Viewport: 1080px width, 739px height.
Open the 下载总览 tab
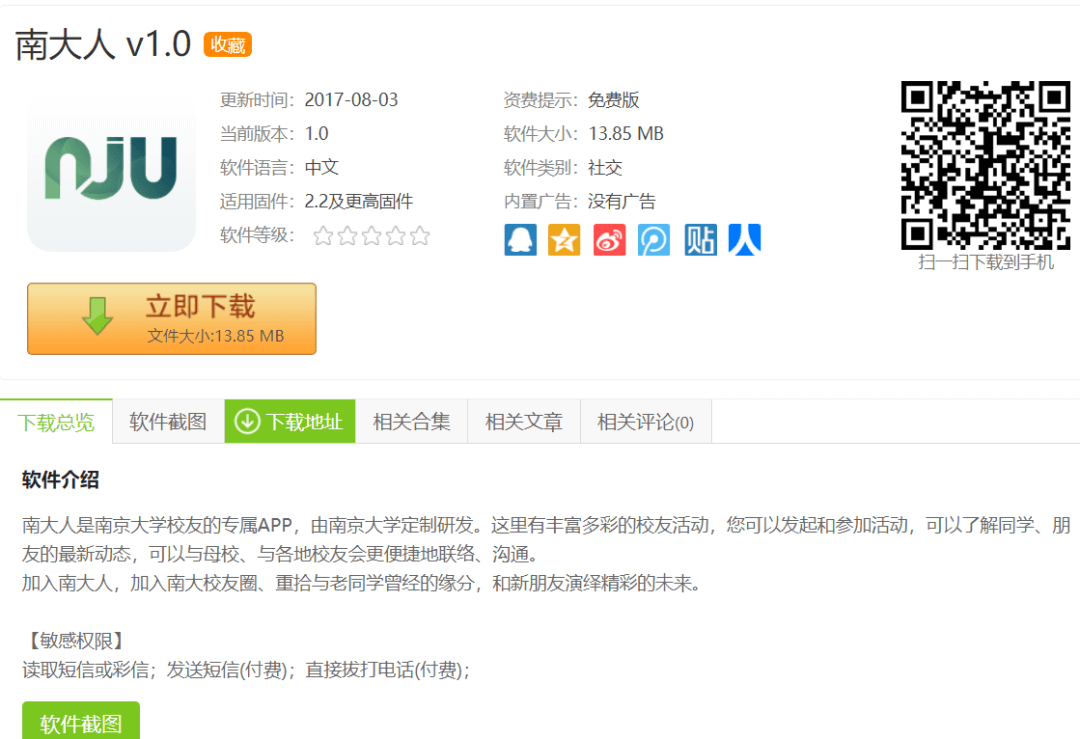(56, 421)
